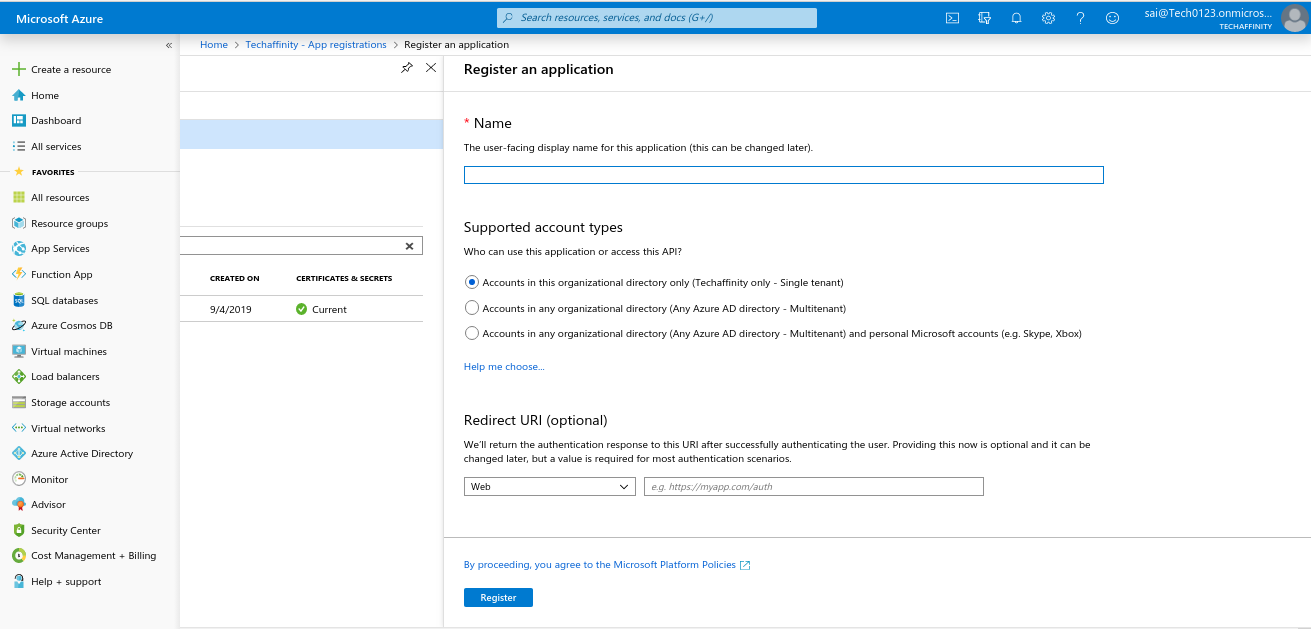This screenshot has width=1311, height=629.
Task: Click the Home house icon in sidebar
Action: 18,95
